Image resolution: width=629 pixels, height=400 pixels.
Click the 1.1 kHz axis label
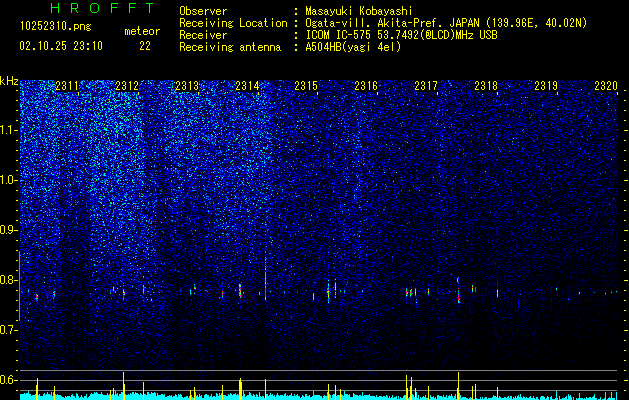click(x=9, y=130)
